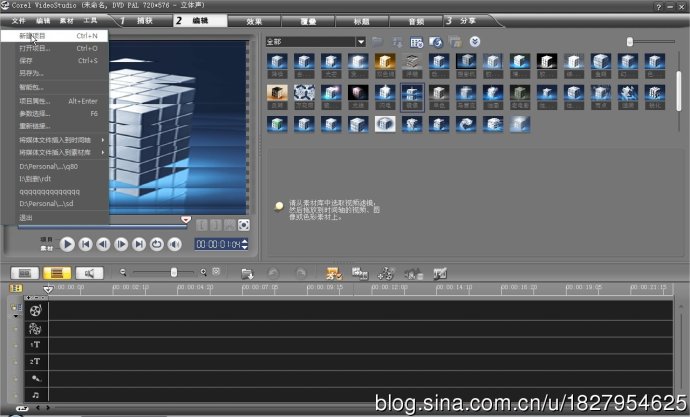This screenshot has height=417, width=690.
Task: Enlarge the preview window button
Action: pyautogui.click(x=244, y=225)
